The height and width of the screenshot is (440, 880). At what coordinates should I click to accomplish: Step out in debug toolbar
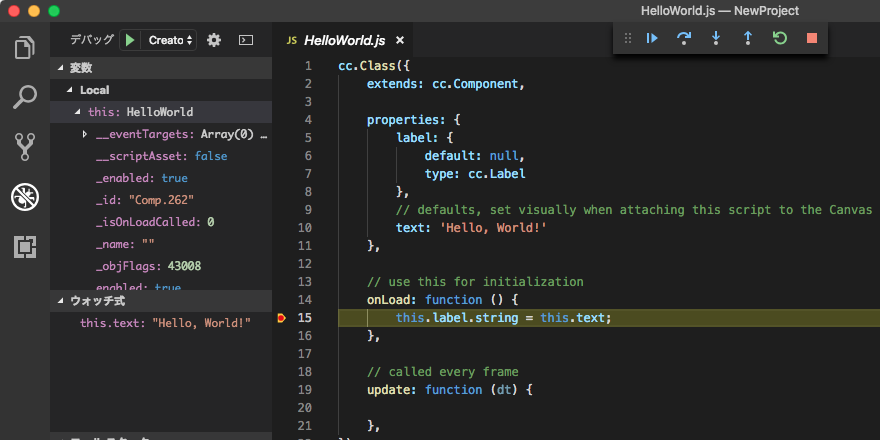point(748,38)
